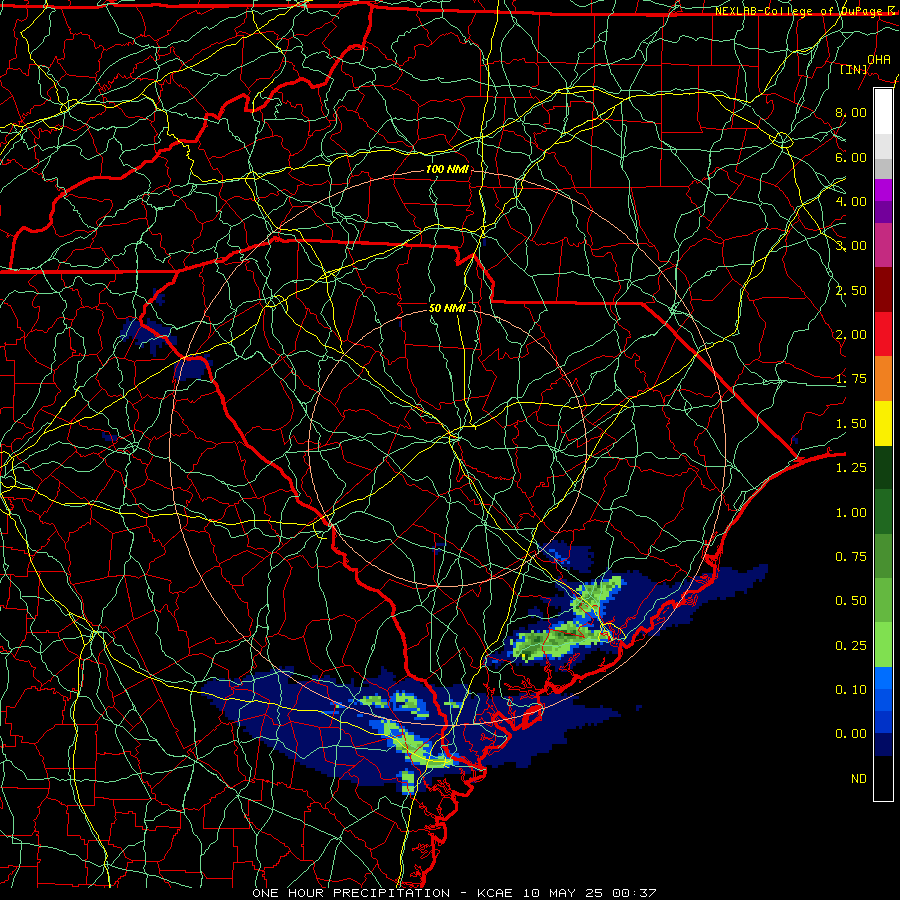Click the pink legend swatch beside 3.00
This screenshot has height=900, width=900.
click(x=883, y=245)
